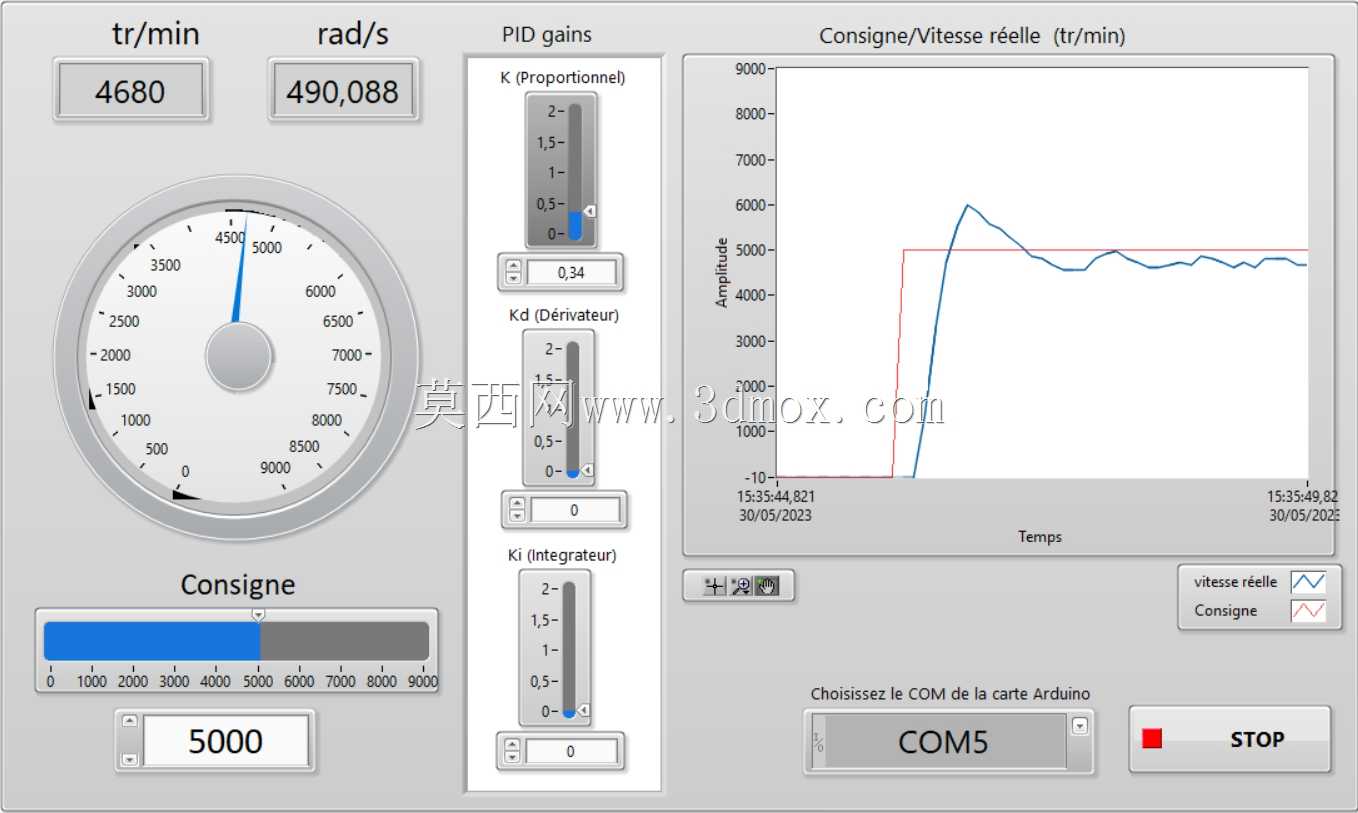
Task: Open the COM port dropdown arrow
Action: 1079,726
